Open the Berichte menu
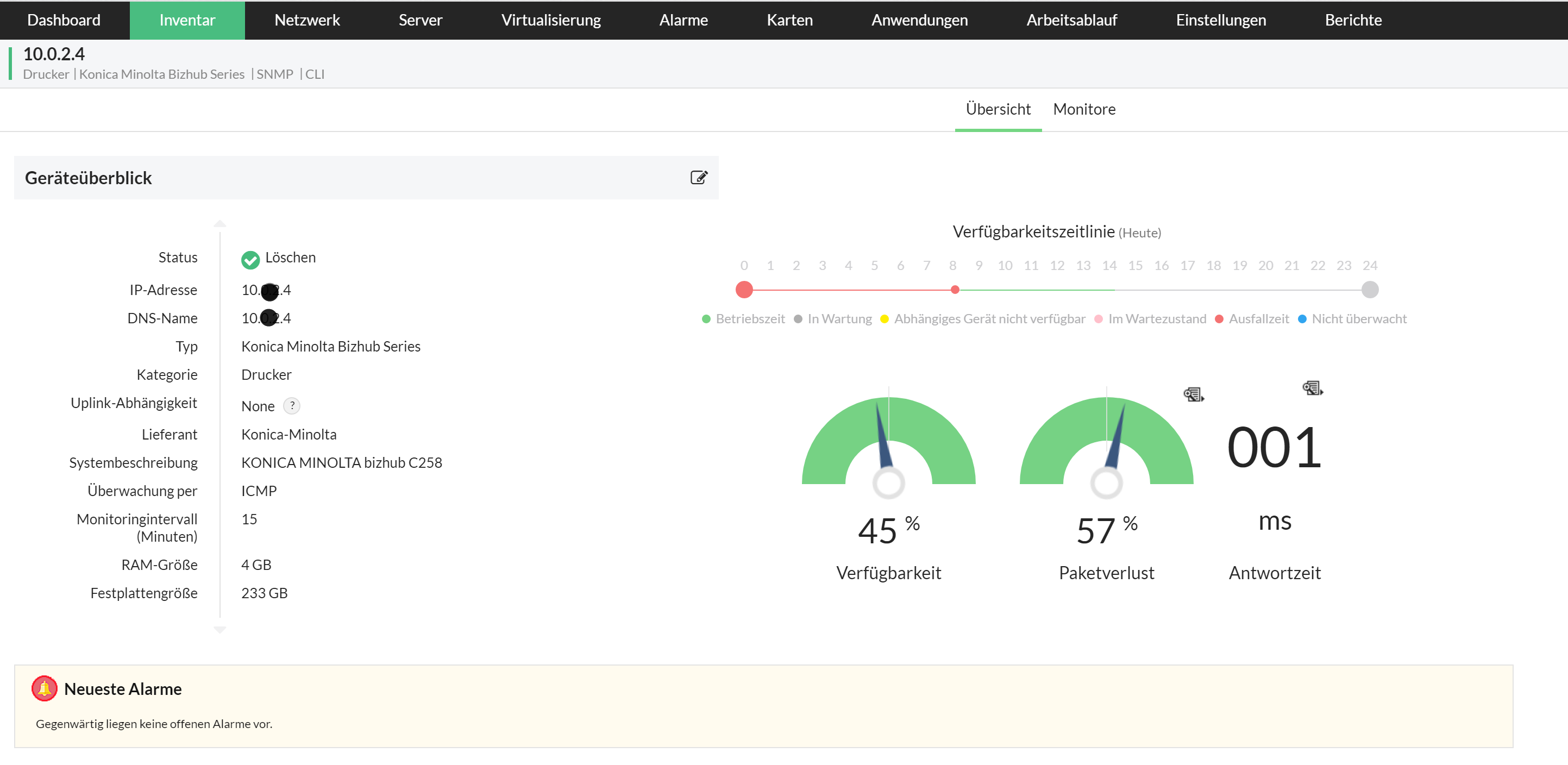The height and width of the screenshot is (765, 1568). tap(1353, 20)
